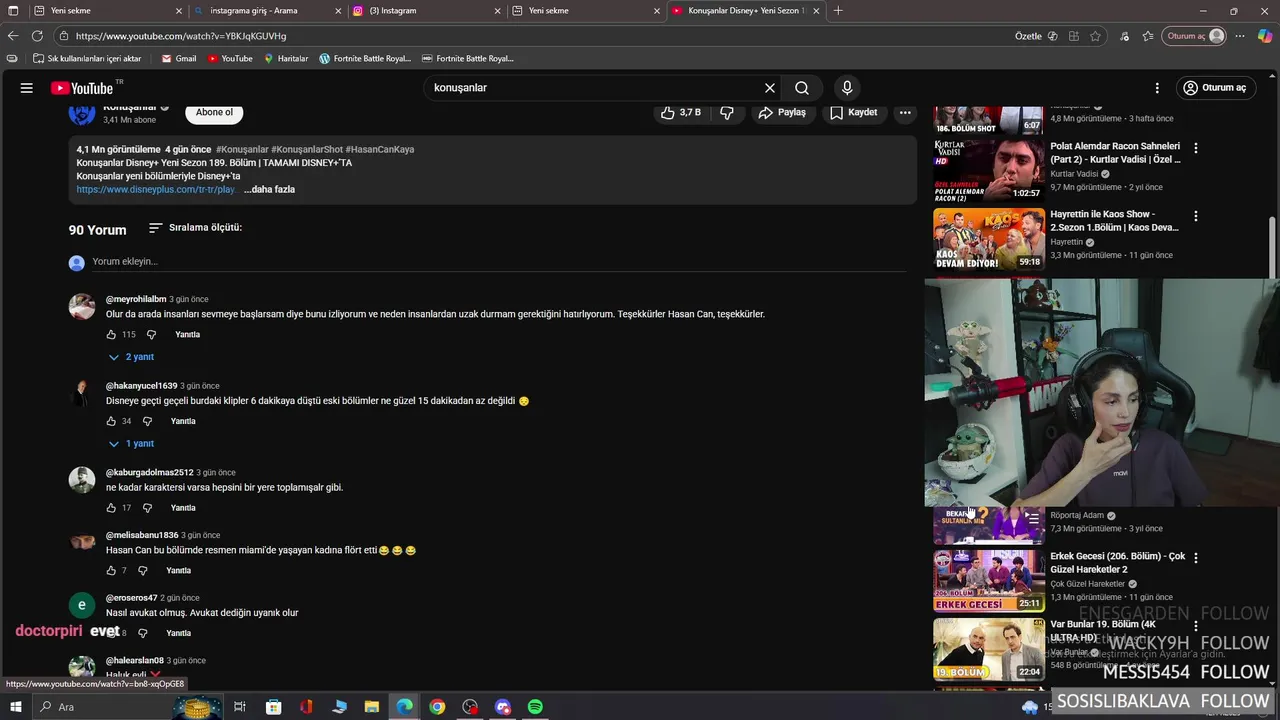Open the Hayrettin Kaos Show thumbnail
This screenshot has width=1280, height=720.
(x=989, y=238)
